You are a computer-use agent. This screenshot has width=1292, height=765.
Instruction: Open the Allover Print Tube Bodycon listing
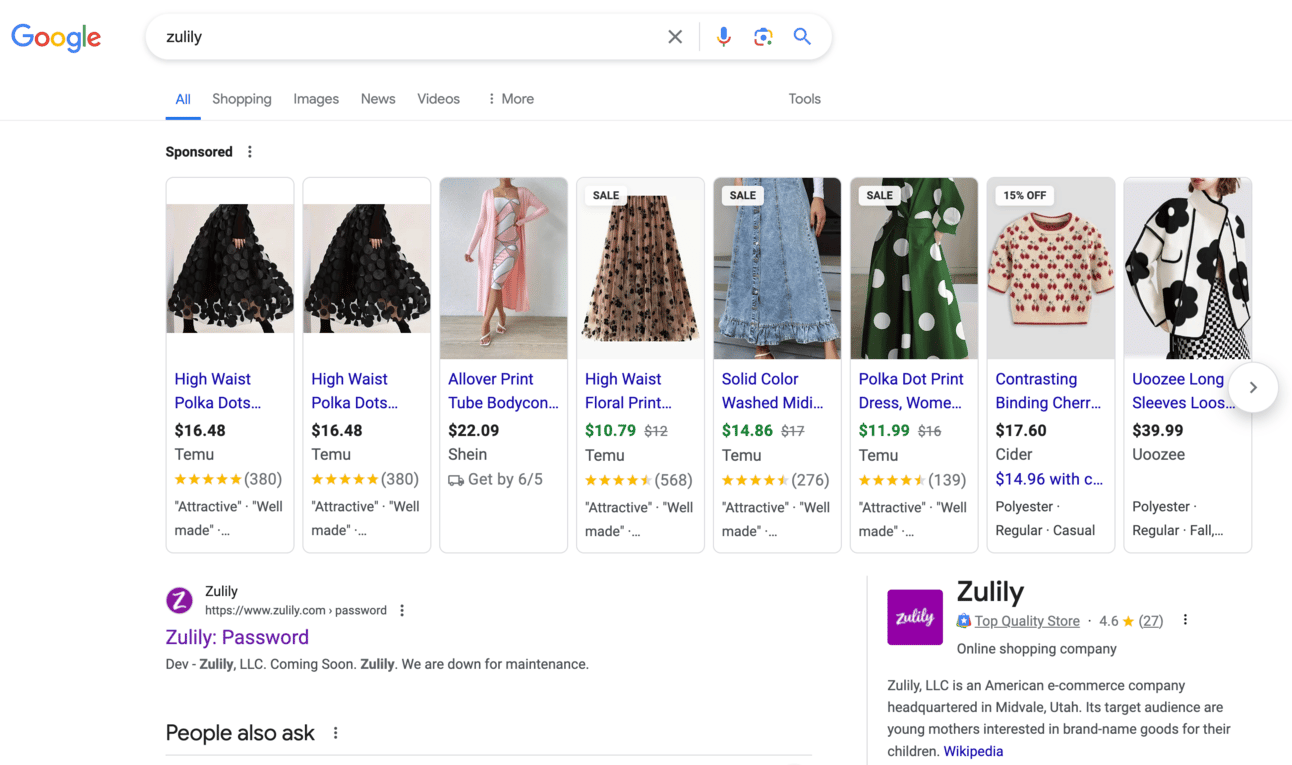[x=503, y=391]
